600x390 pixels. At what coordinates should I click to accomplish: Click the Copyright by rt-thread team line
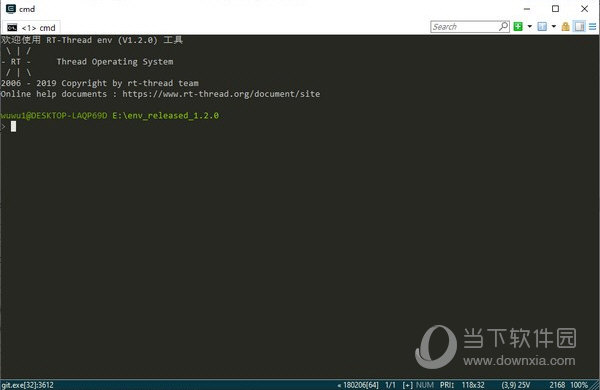tap(99, 83)
